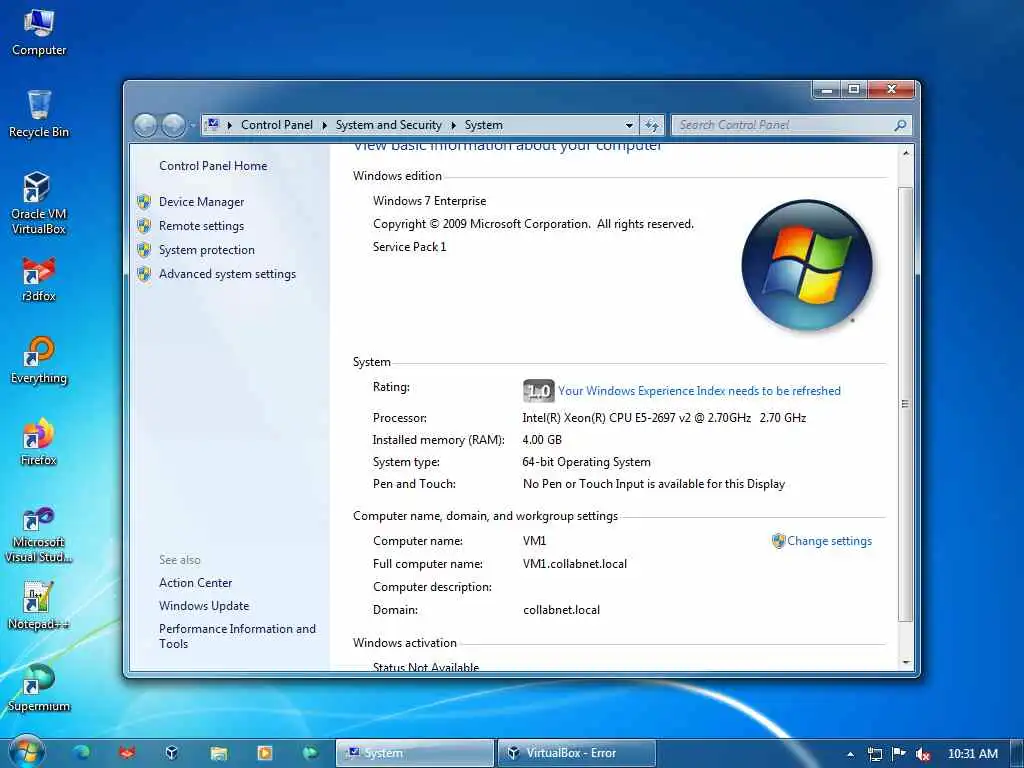Screen dimensions: 1024x768
Task: Click Windows Experience Index needs refresh link
Action: pyautogui.click(x=699, y=391)
